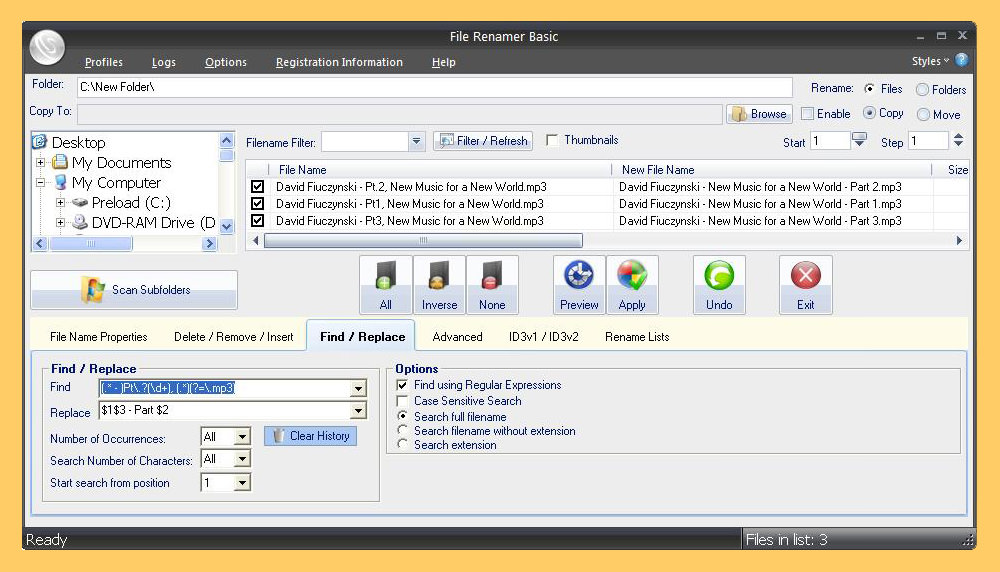Click the round application logo button
The width and height of the screenshot is (1000, 572).
[x=47, y=47]
